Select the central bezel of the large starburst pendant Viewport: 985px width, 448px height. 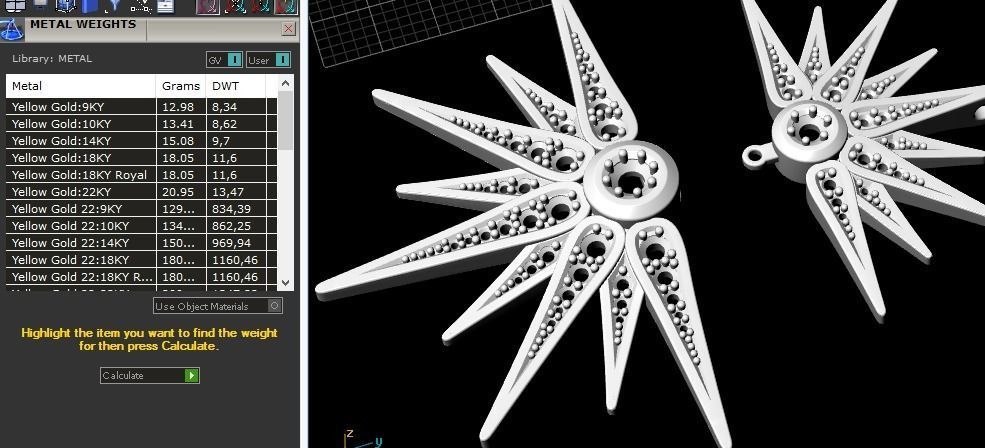(x=630, y=180)
